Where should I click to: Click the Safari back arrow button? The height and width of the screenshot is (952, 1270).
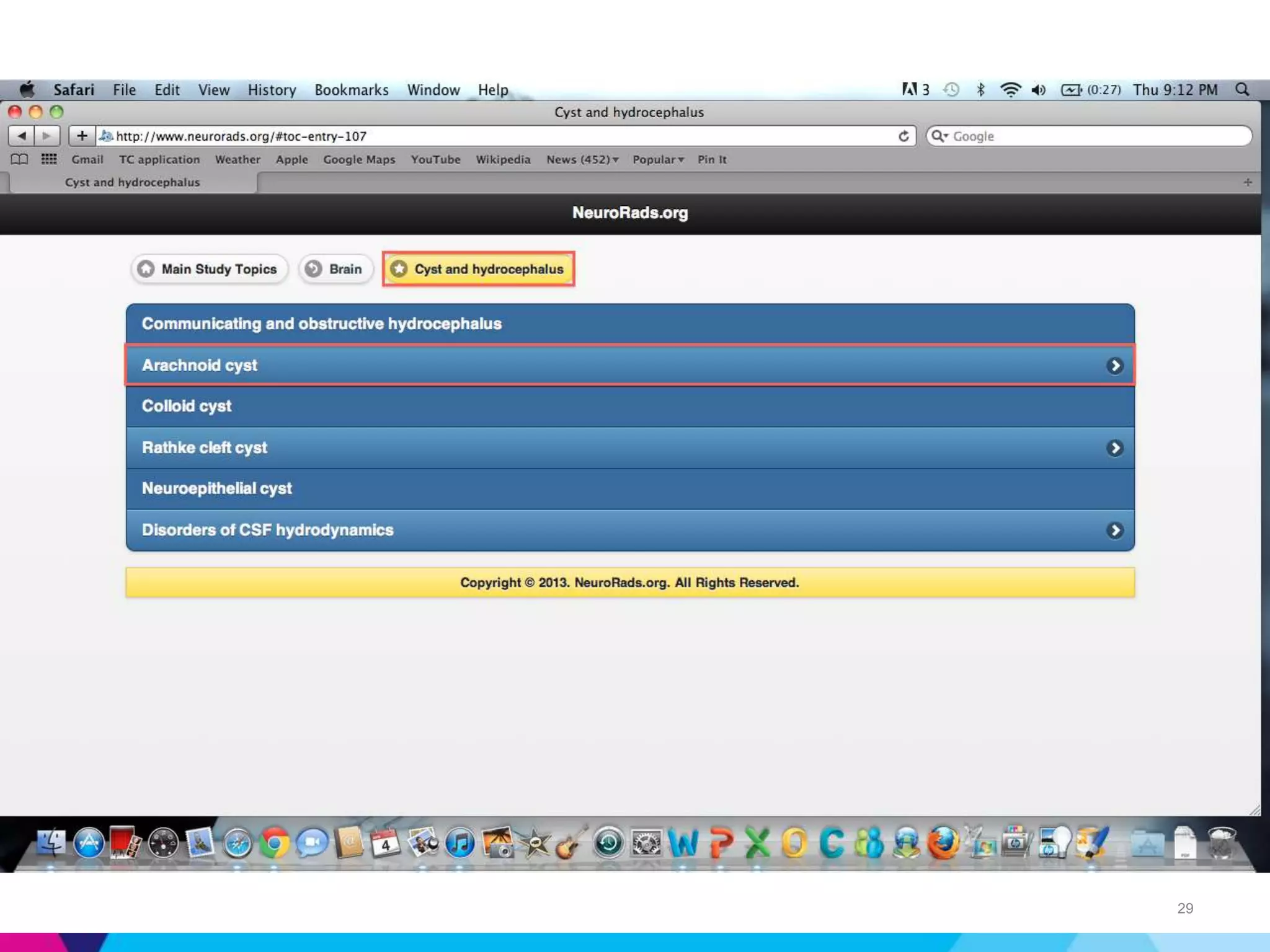(x=22, y=136)
